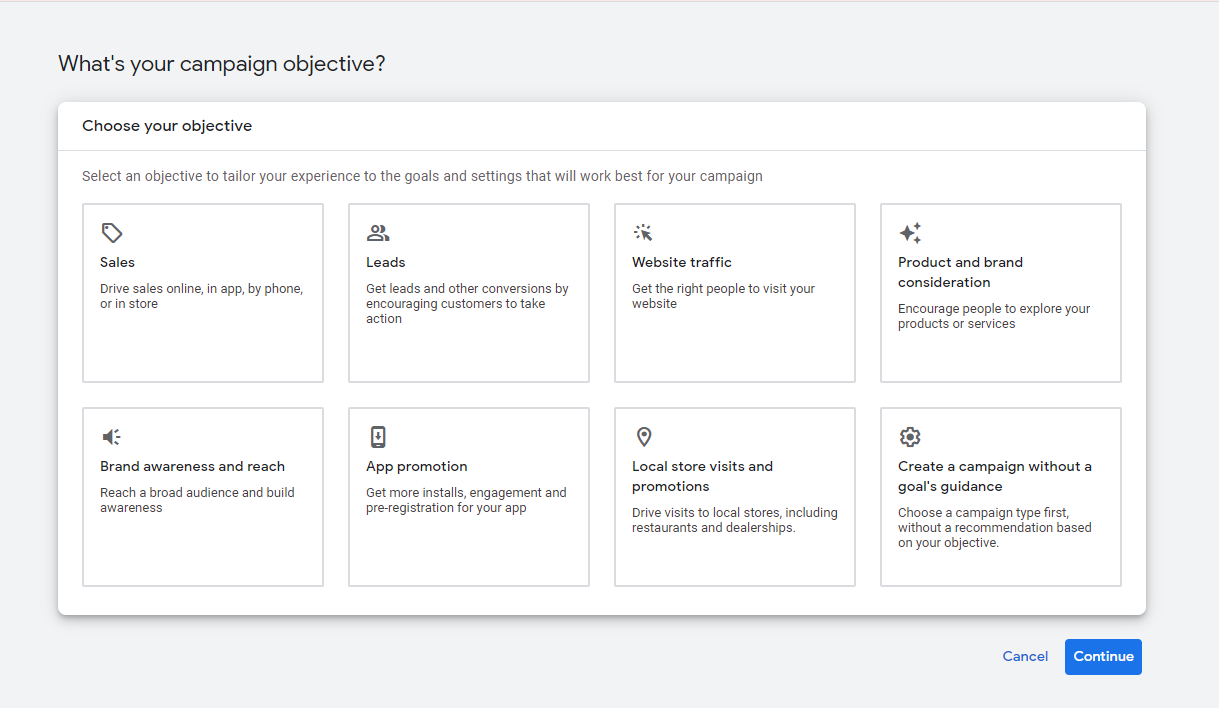1219x708 pixels.
Task: Click 'Get leads and other conversions' description
Action: click(467, 304)
